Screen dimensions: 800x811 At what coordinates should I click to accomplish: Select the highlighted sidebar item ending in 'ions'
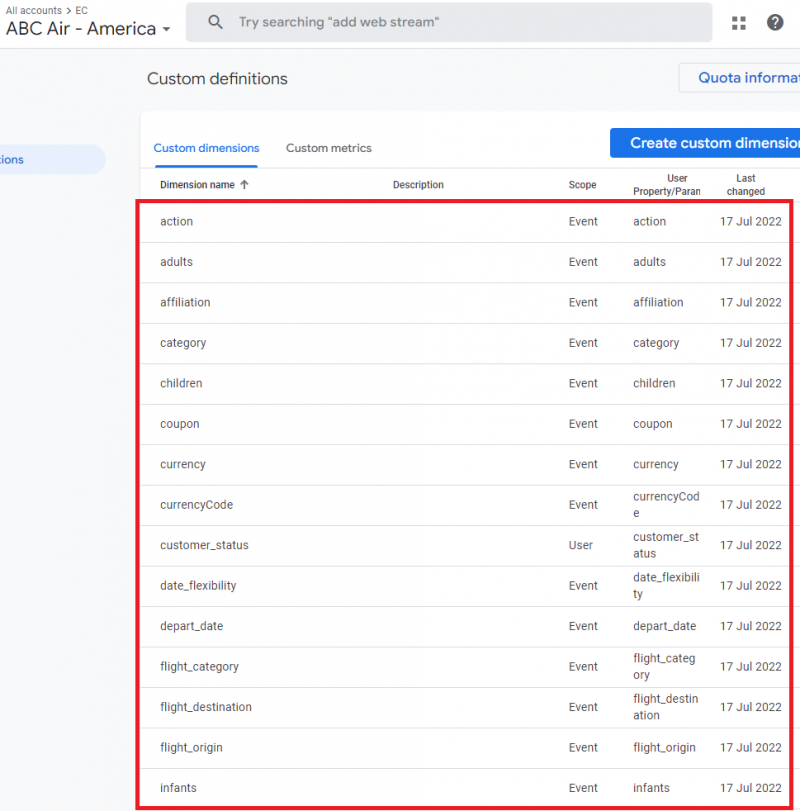coord(52,159)
